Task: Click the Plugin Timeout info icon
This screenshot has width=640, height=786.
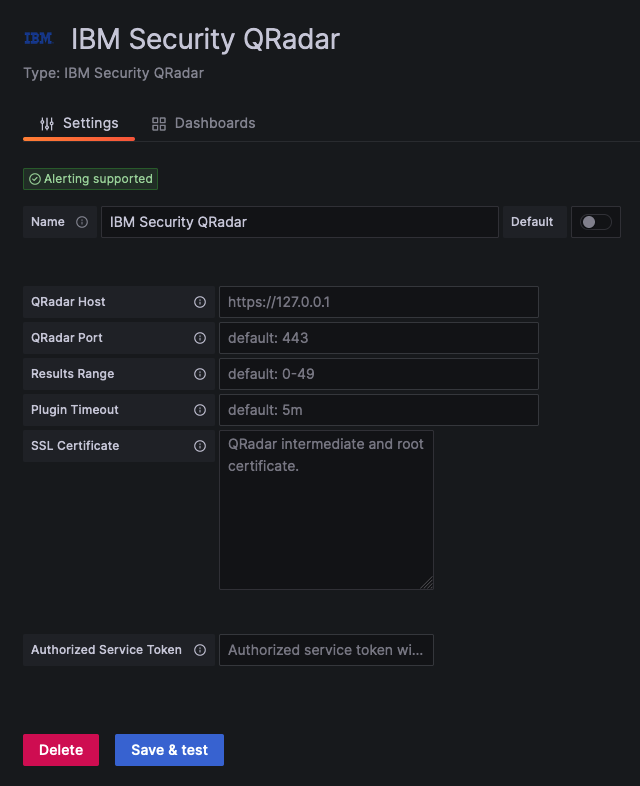Action: [200, 410]
